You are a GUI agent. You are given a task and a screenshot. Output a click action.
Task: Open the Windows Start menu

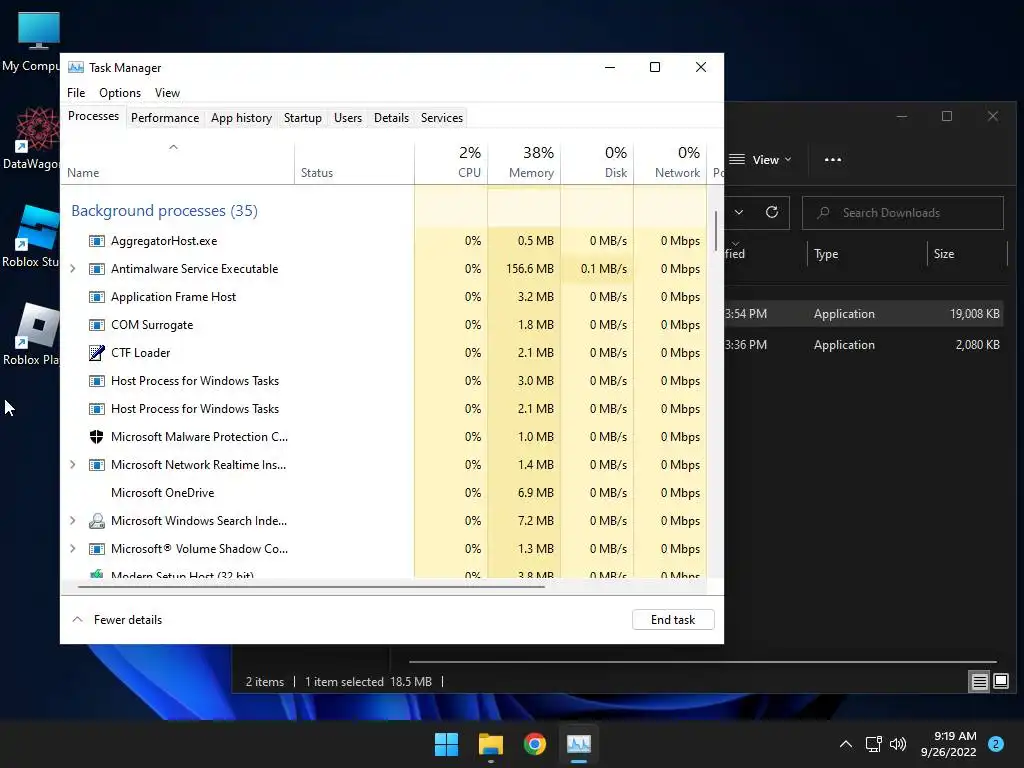click(447, 744)
